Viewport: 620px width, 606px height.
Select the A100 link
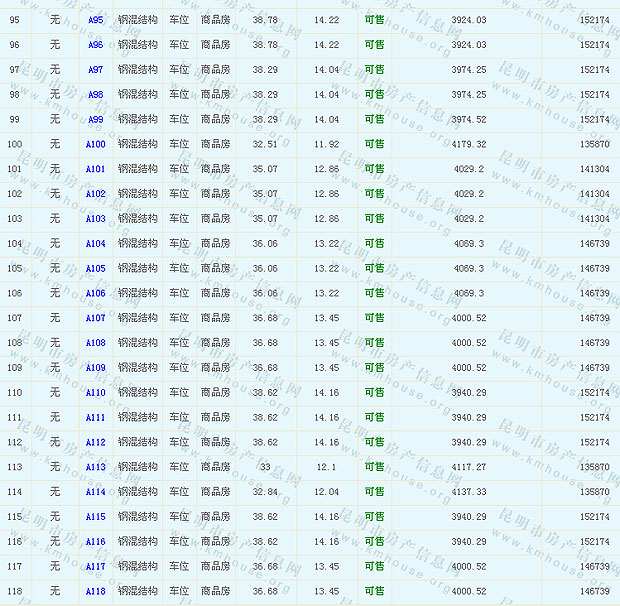pos(95,144)
